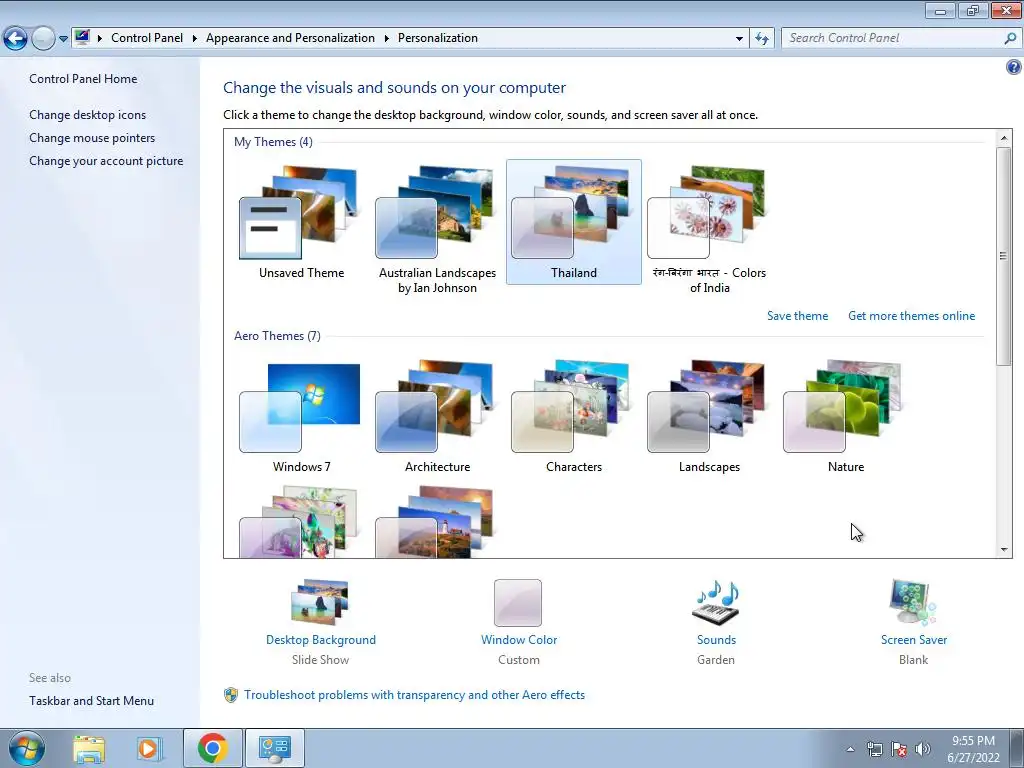Viewport: 1024px width, 768px height.
Task: Apply the Australian Landscapes by Ian Johnson theme
Action: 437,229
